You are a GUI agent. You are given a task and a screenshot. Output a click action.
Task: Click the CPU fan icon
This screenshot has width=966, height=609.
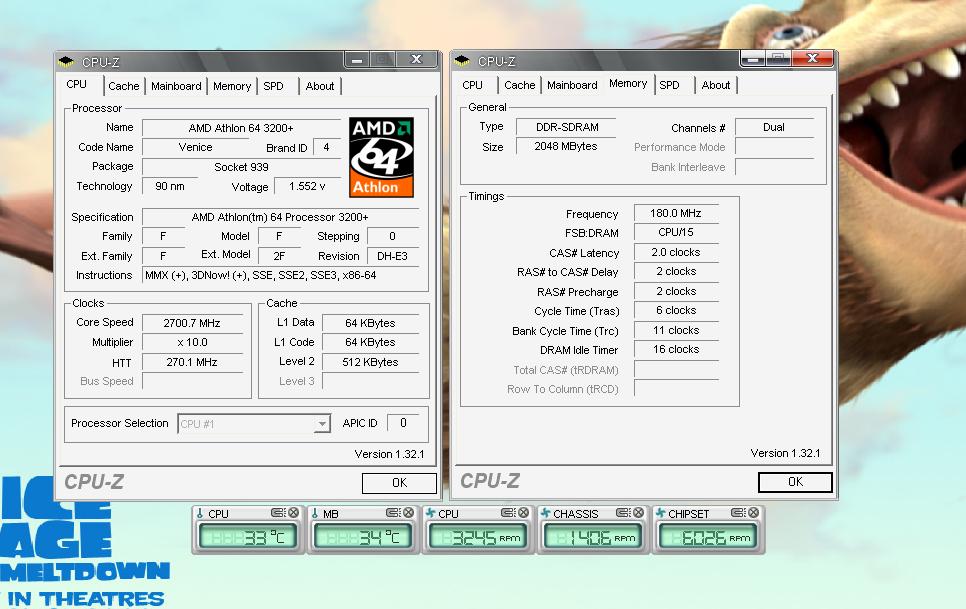(431, 514)
